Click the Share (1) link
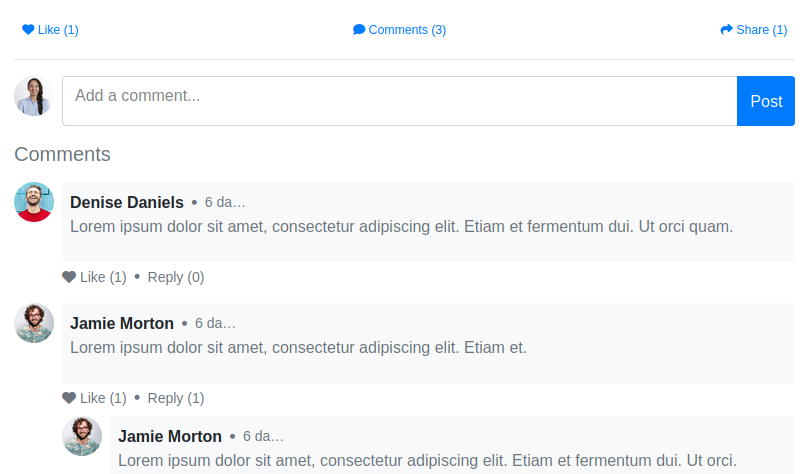The width and height of the screenshot is (806, 474). click(754, 30)
